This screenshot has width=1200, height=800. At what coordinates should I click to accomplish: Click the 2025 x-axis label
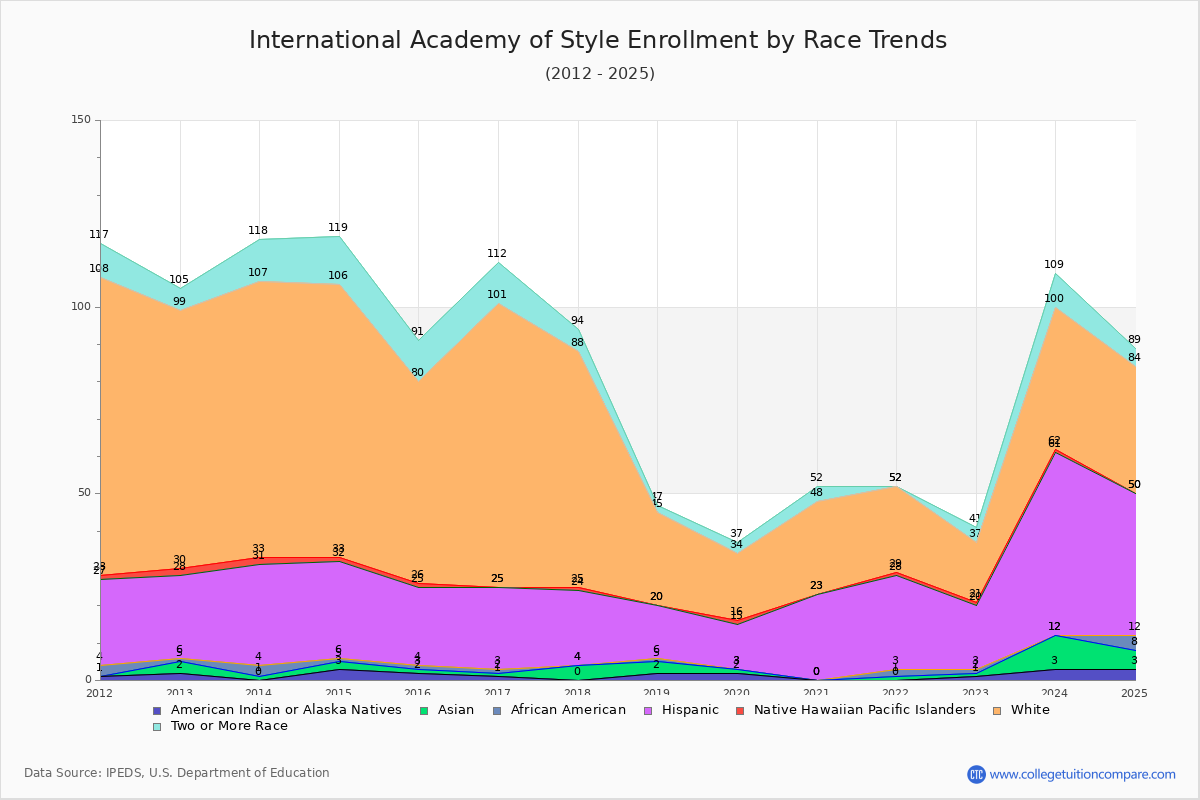click(1134, 693)
